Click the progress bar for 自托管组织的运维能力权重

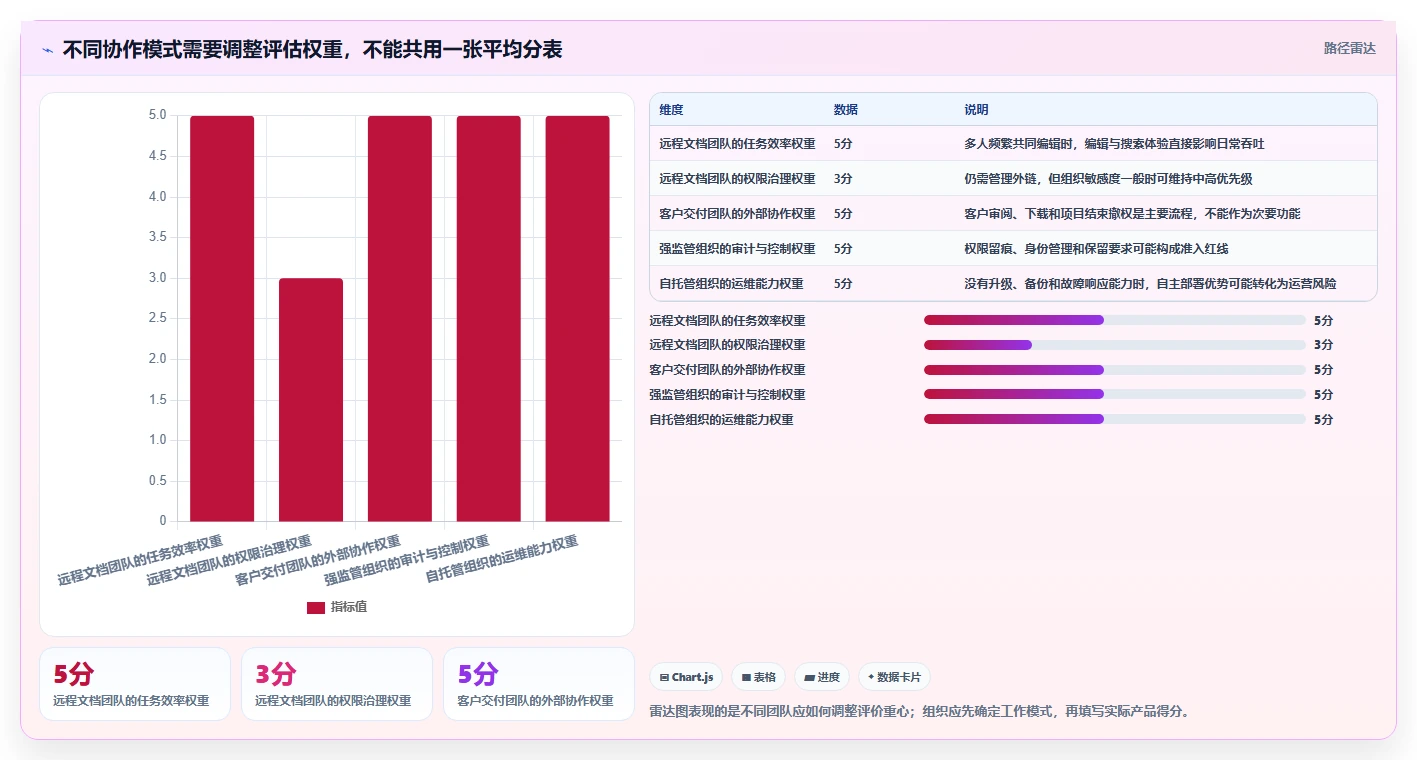click(x=1115, y=419)
